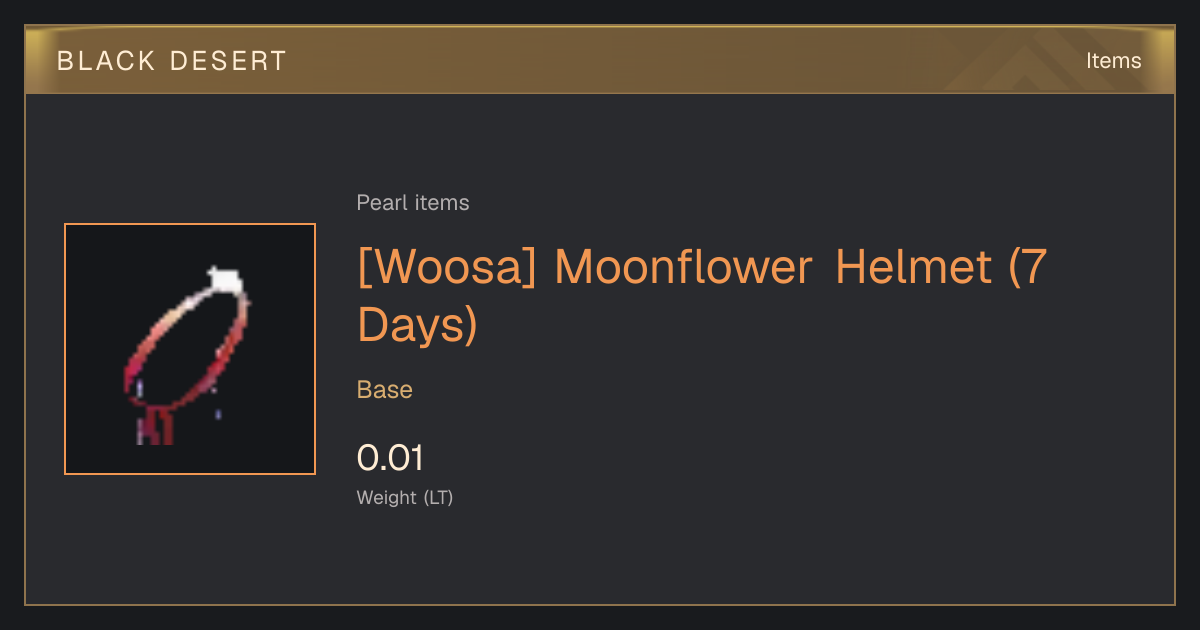1200x630 pixels.
Task: Select the Base grade label
Action: pyautogui.click(x=385, y=390)
